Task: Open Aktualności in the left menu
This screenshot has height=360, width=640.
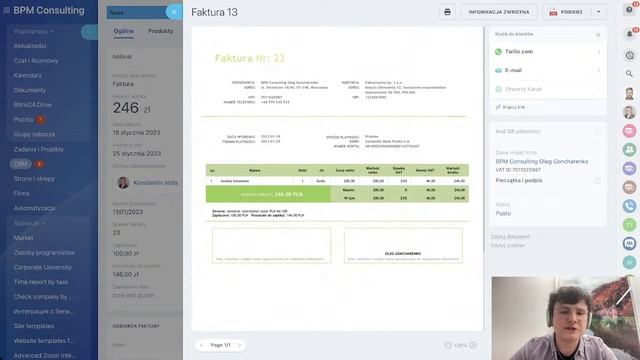Action: [x=30, y=46]
